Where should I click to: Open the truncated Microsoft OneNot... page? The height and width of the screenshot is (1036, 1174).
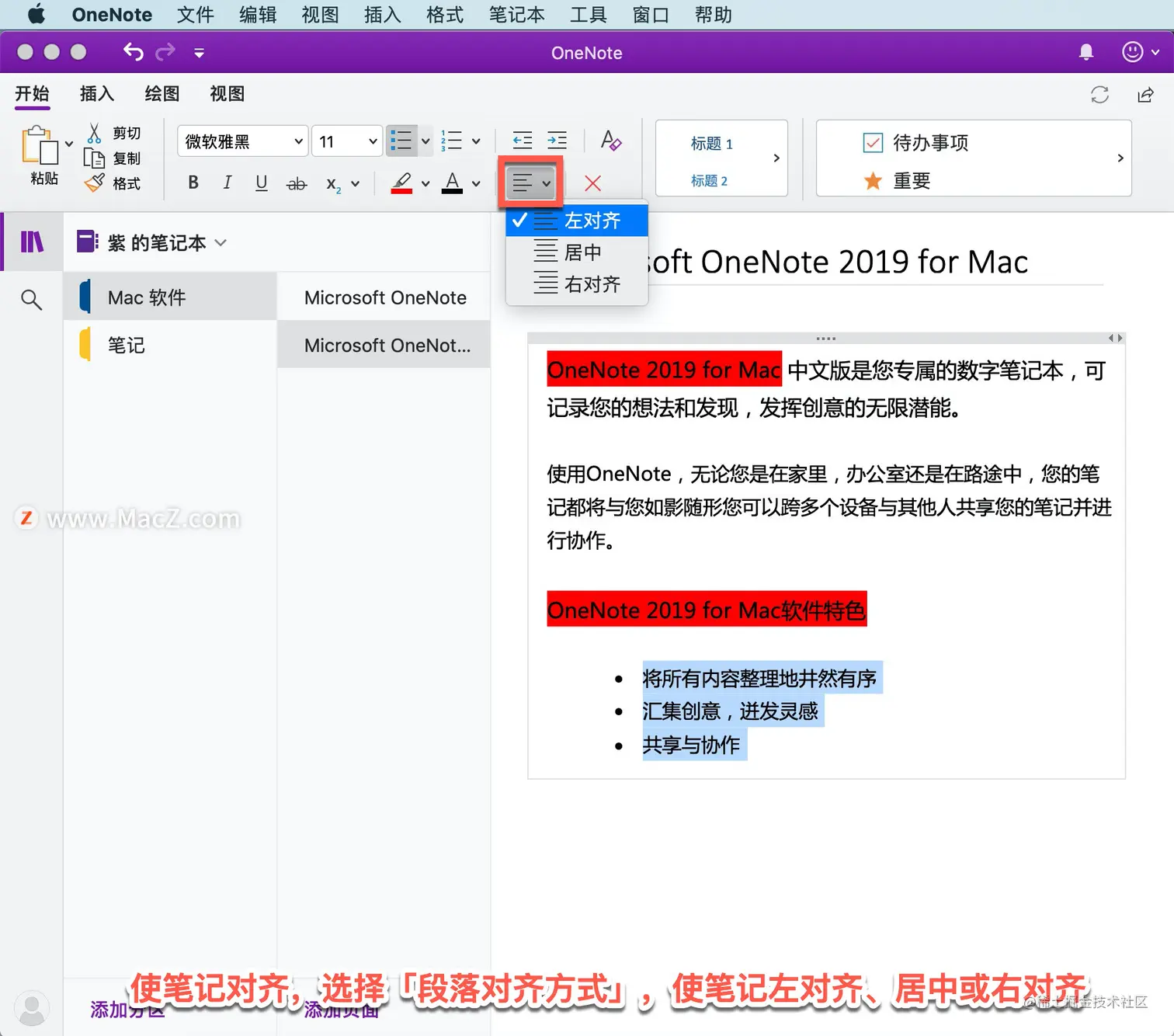(x=384, y=344)
